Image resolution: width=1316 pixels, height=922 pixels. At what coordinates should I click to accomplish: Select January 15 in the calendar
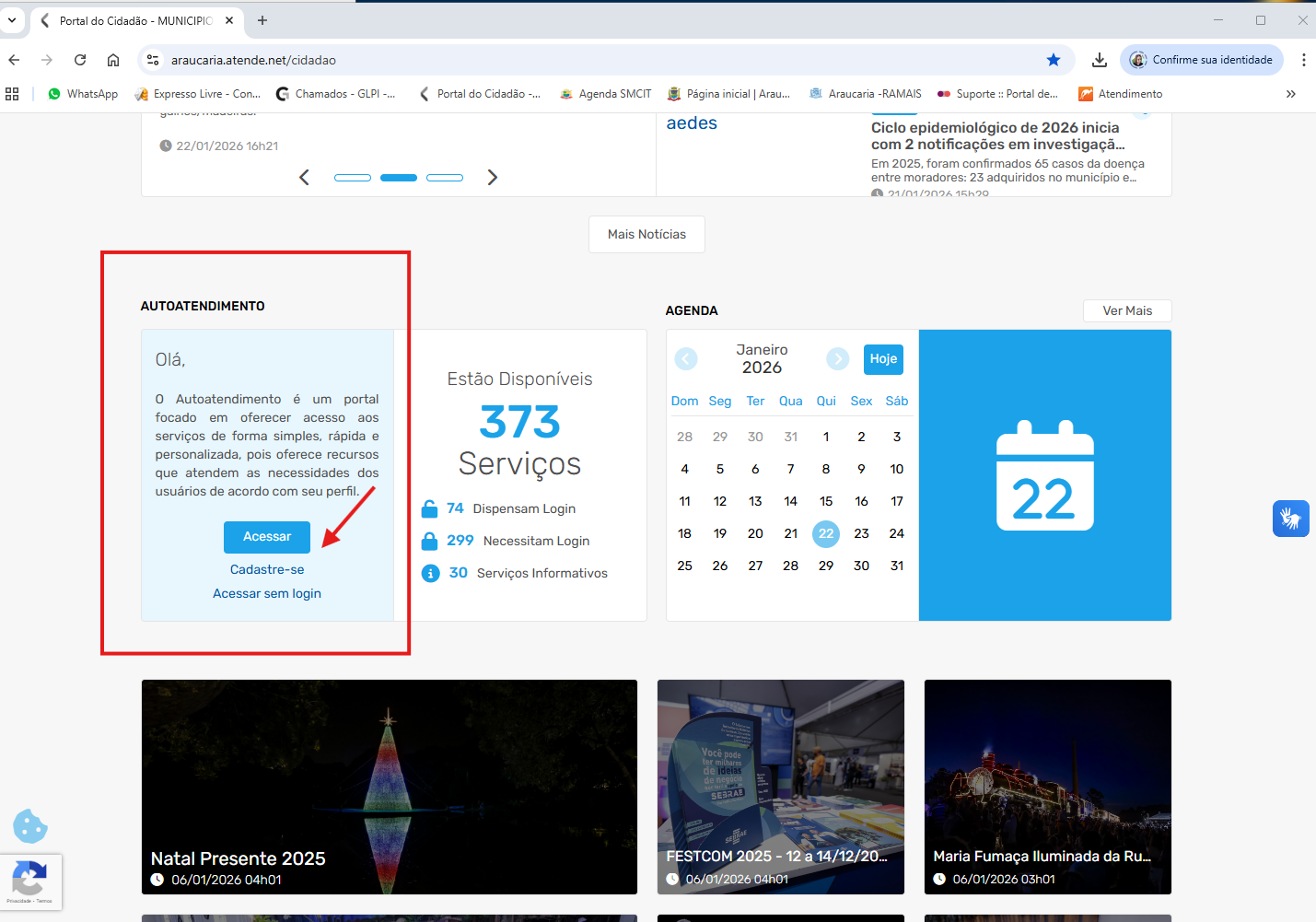826,501
